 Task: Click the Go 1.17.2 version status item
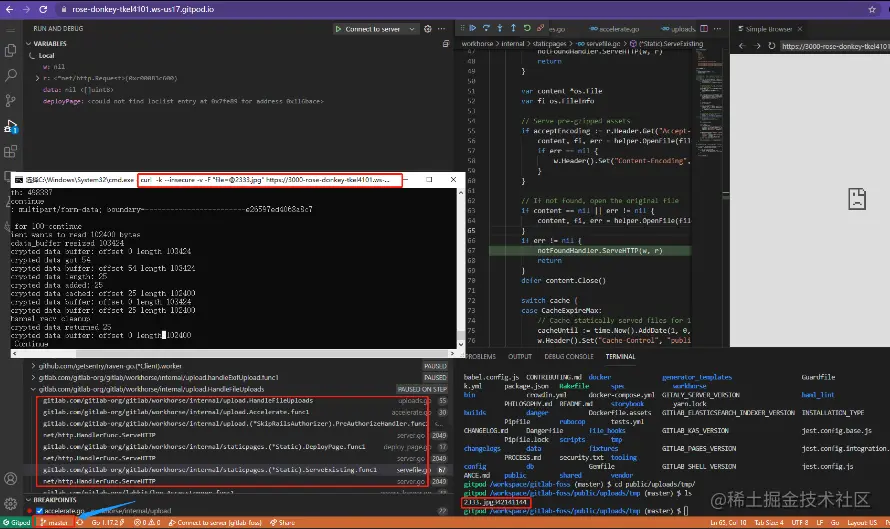[108, 522]
